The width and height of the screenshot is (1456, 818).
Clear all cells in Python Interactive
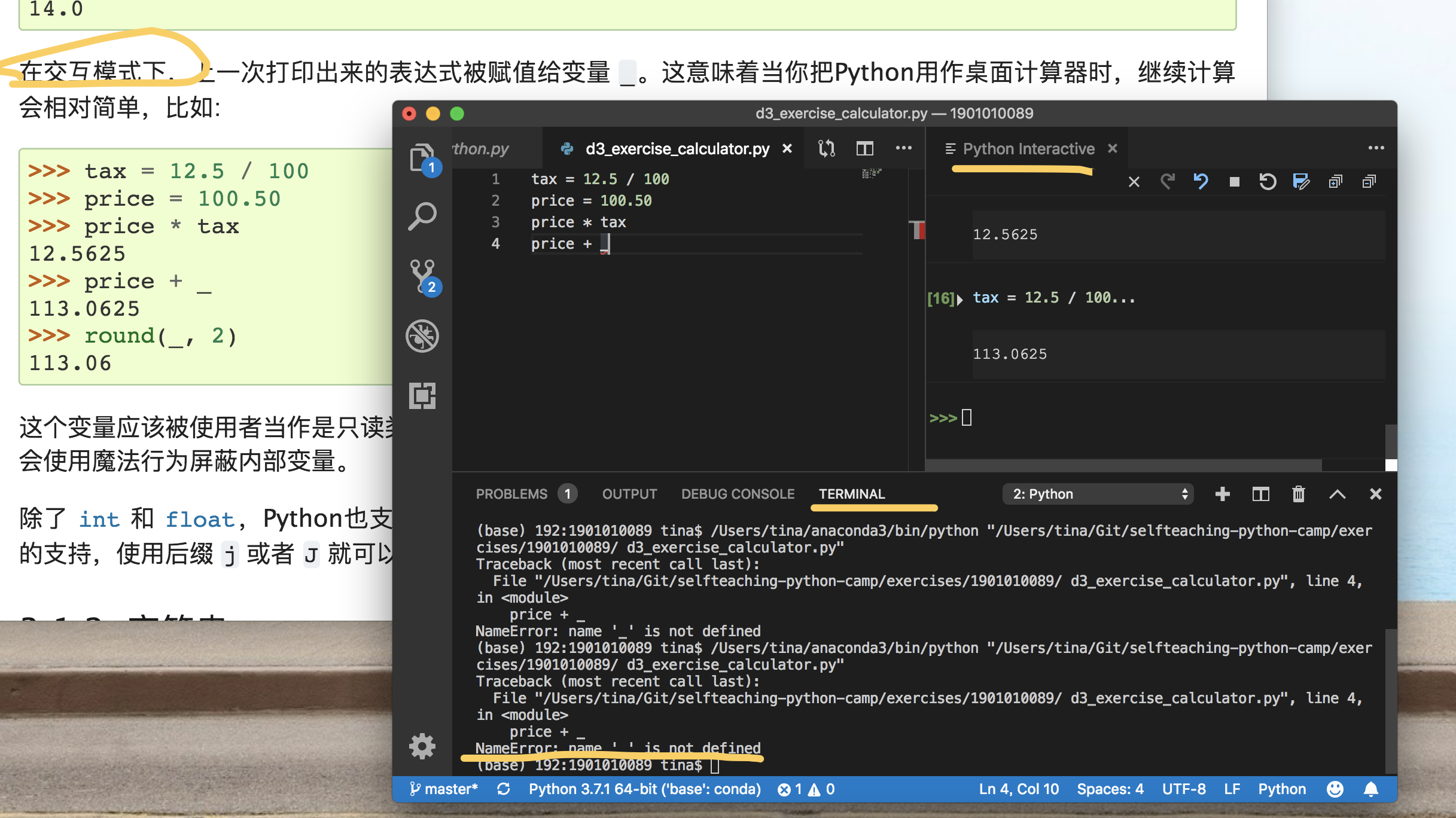coord(1134,182)
